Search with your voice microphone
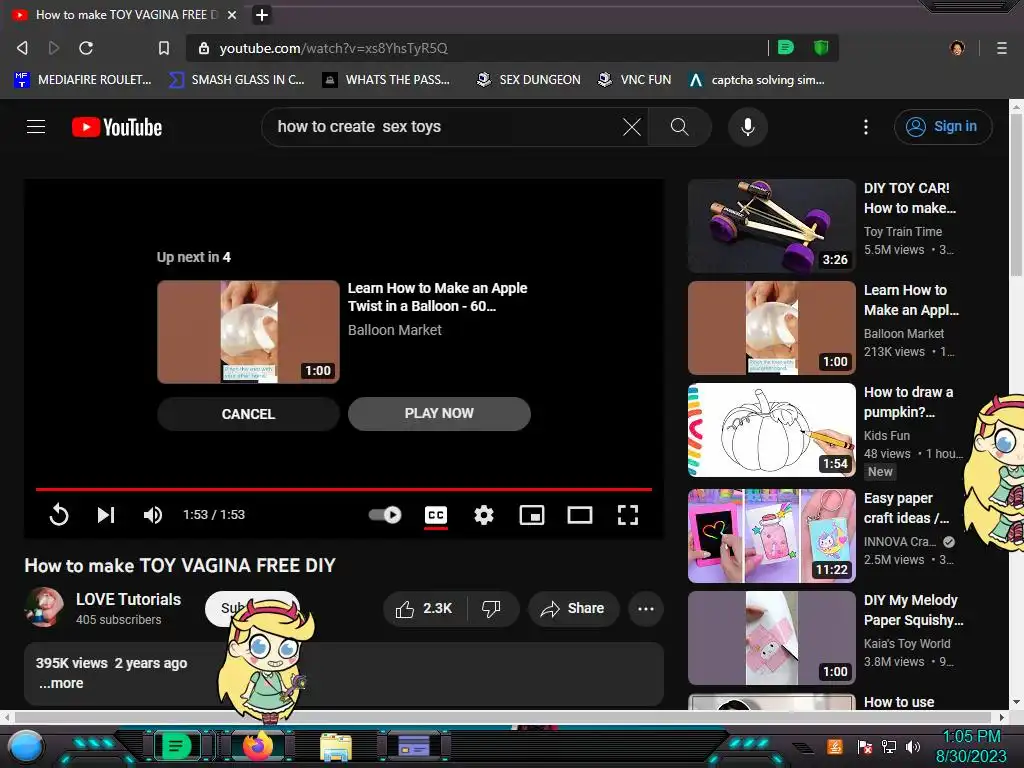The height and width of the screenshot is (768, 1024). point(748,127)
